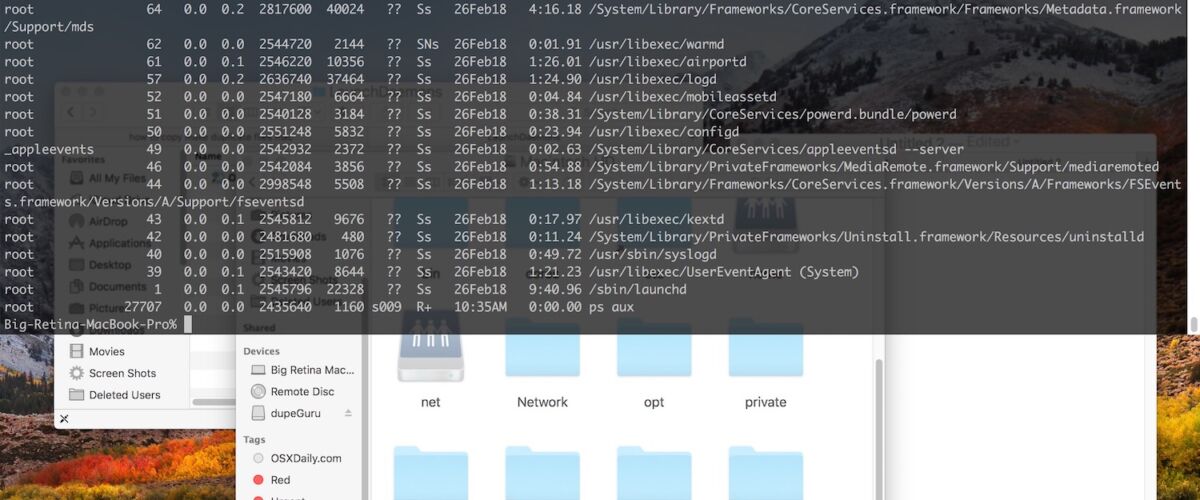The height and width of the screenshot is (500, 1200).
Task: Click '/sbin/launchd' in Terminal output
Action: click(x=636, y=289)
